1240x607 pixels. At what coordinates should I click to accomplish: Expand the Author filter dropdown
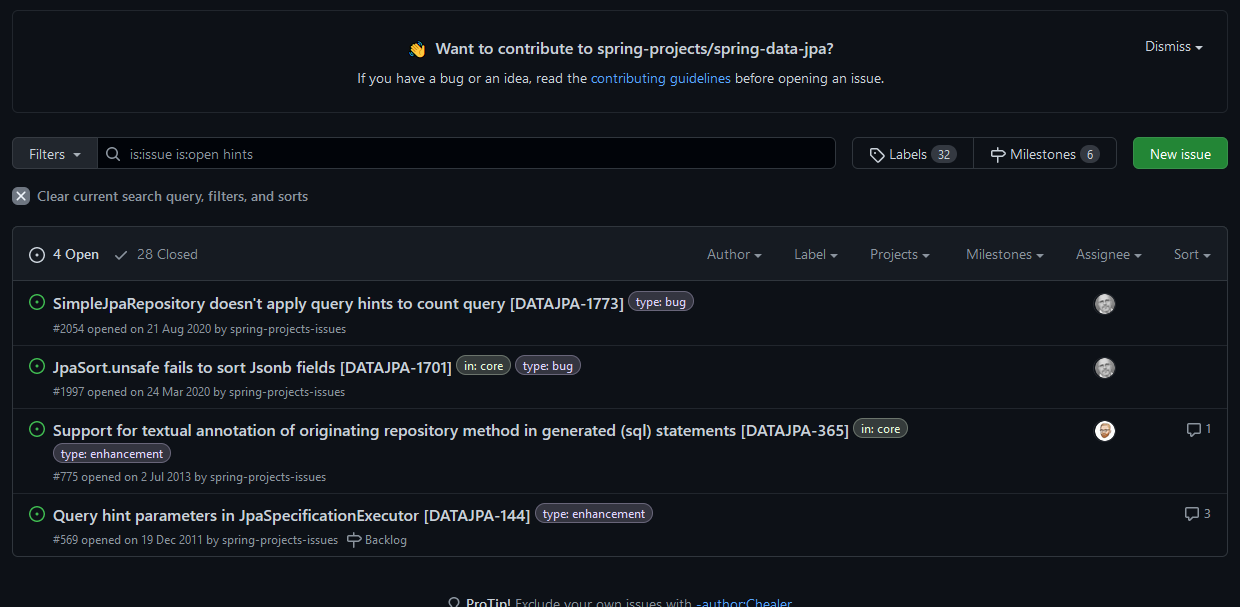tap(734, 255)
